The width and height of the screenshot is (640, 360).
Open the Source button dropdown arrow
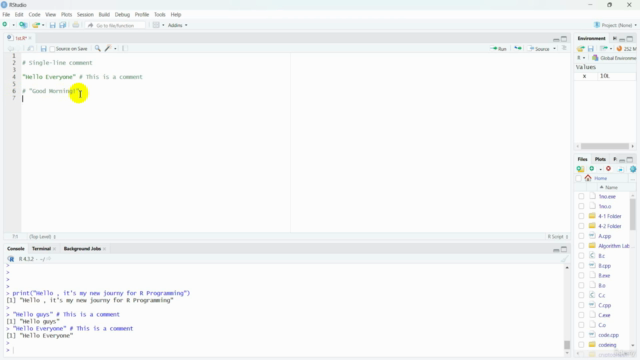coord(554,49)
